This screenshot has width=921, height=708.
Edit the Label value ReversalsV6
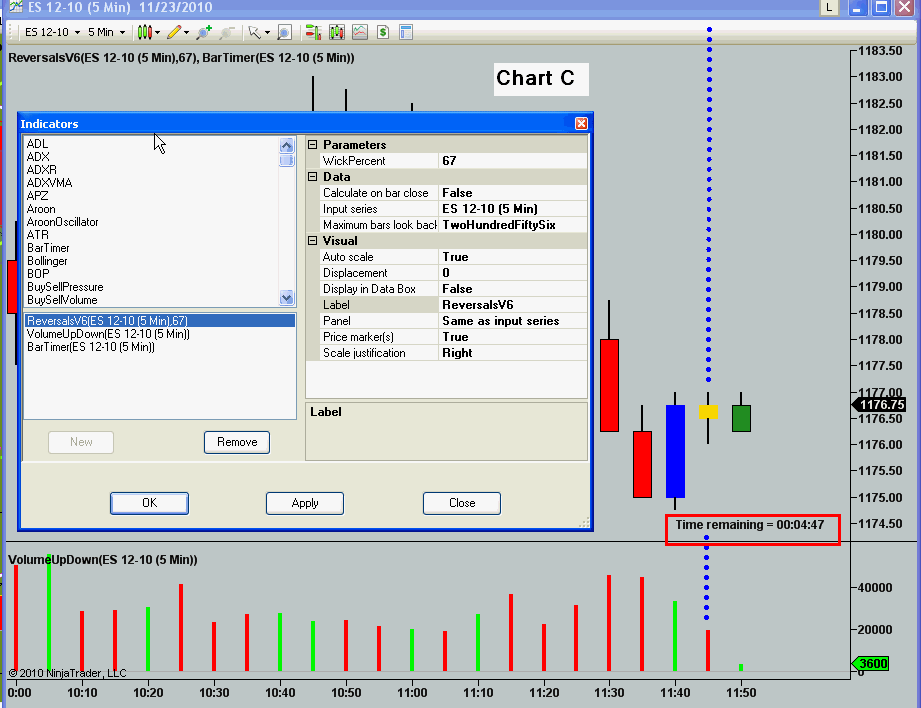click(x=513, y=305)
